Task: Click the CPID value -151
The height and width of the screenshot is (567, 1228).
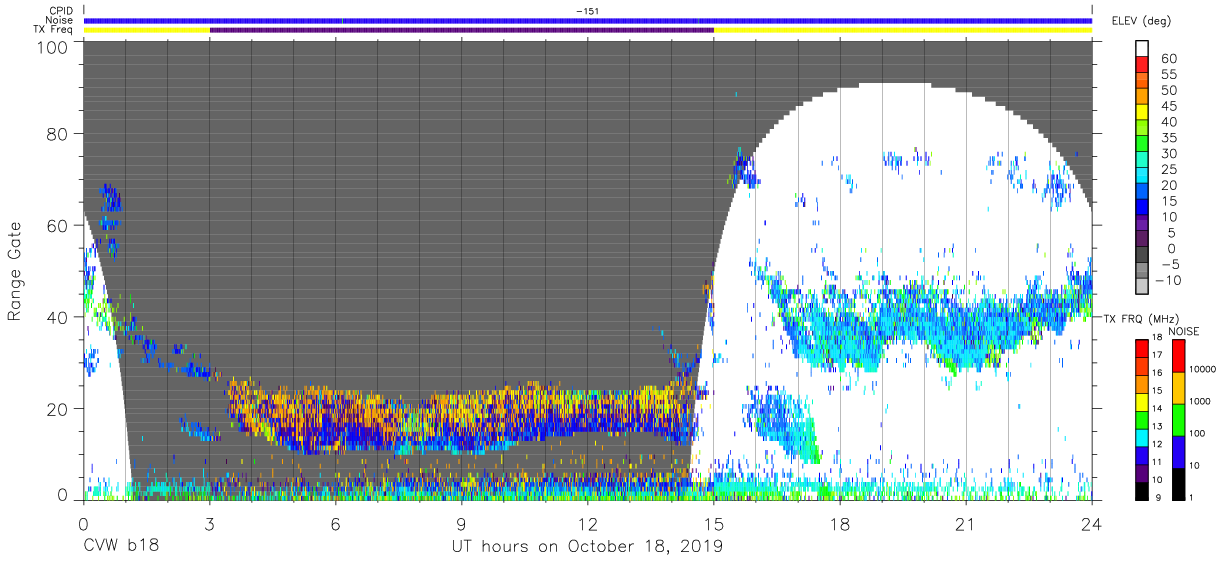Action: [587, 11]
